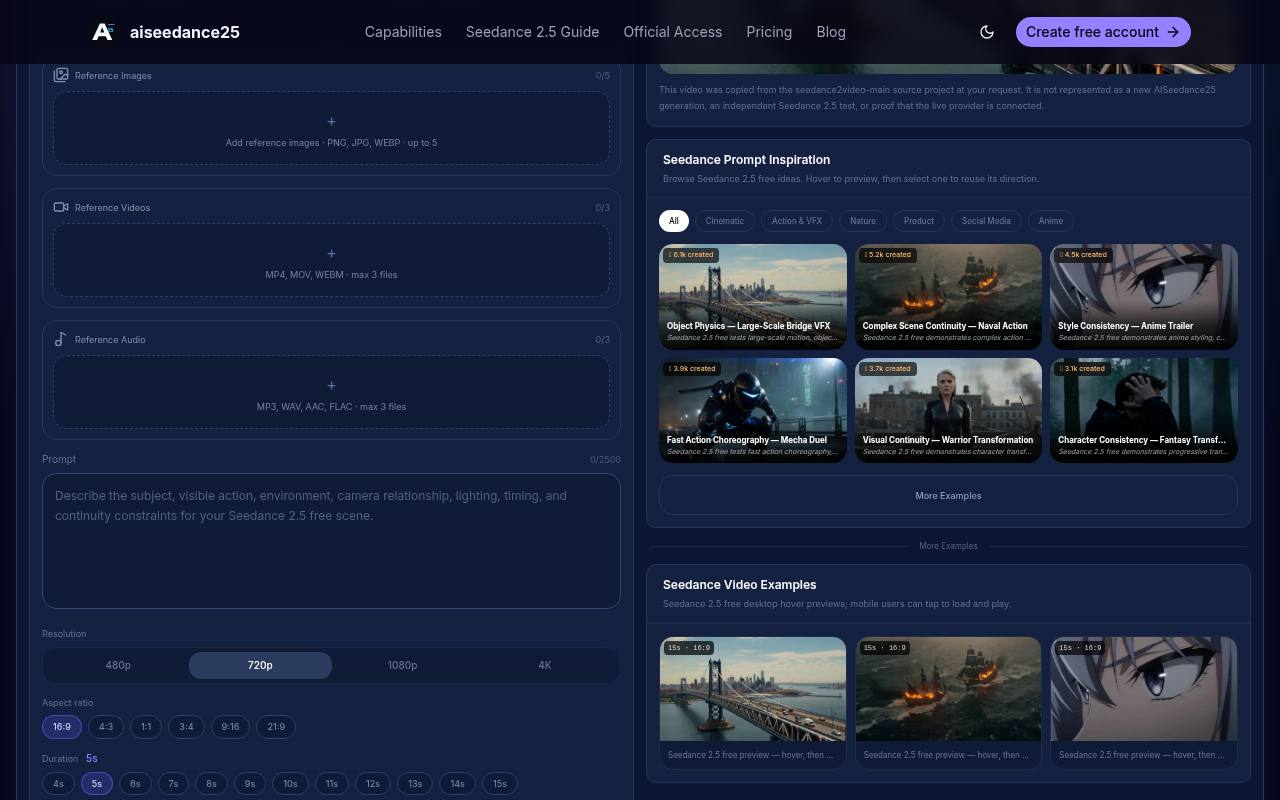Click the Reference Audio music note icon

(x=61, y=339)
